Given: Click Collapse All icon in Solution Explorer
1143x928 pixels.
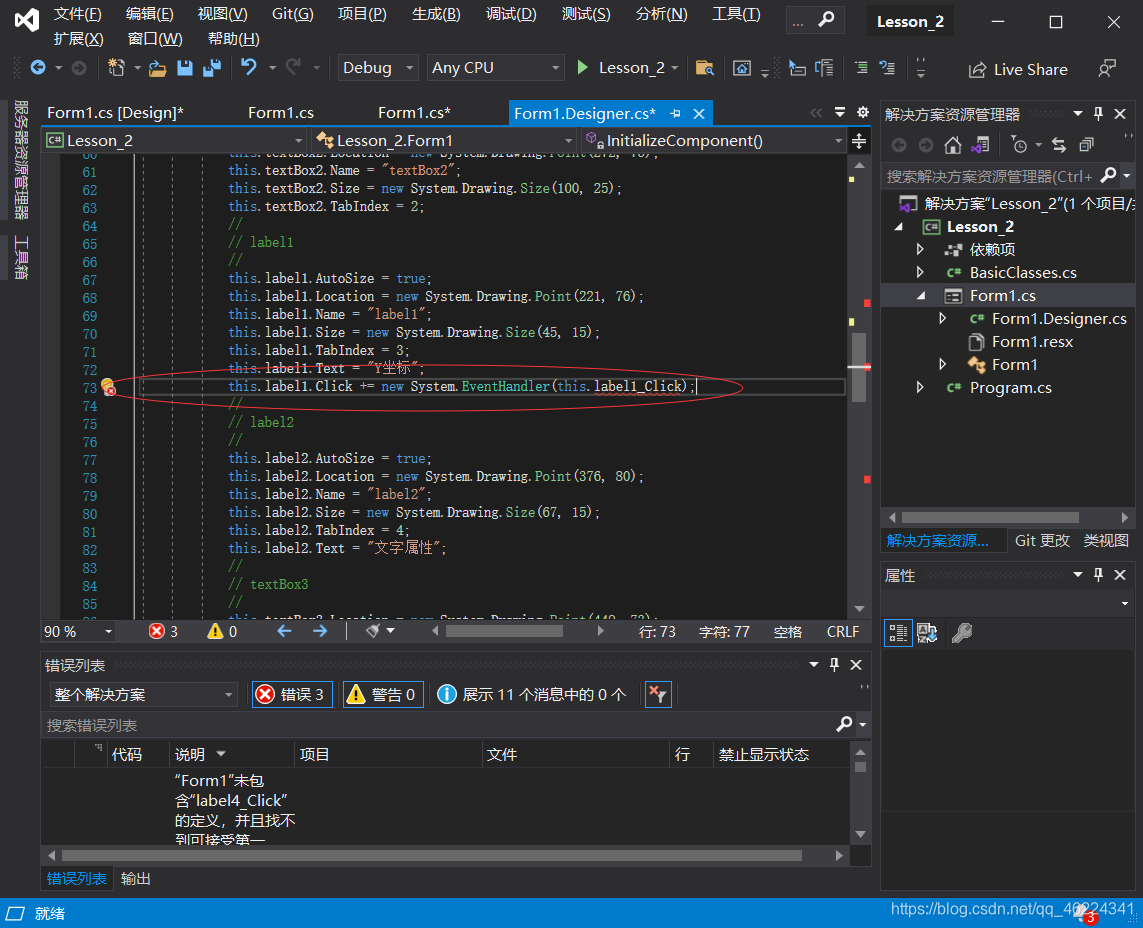Looking at the screenshot, I should pyautogui.click(x=1086, y=146).
